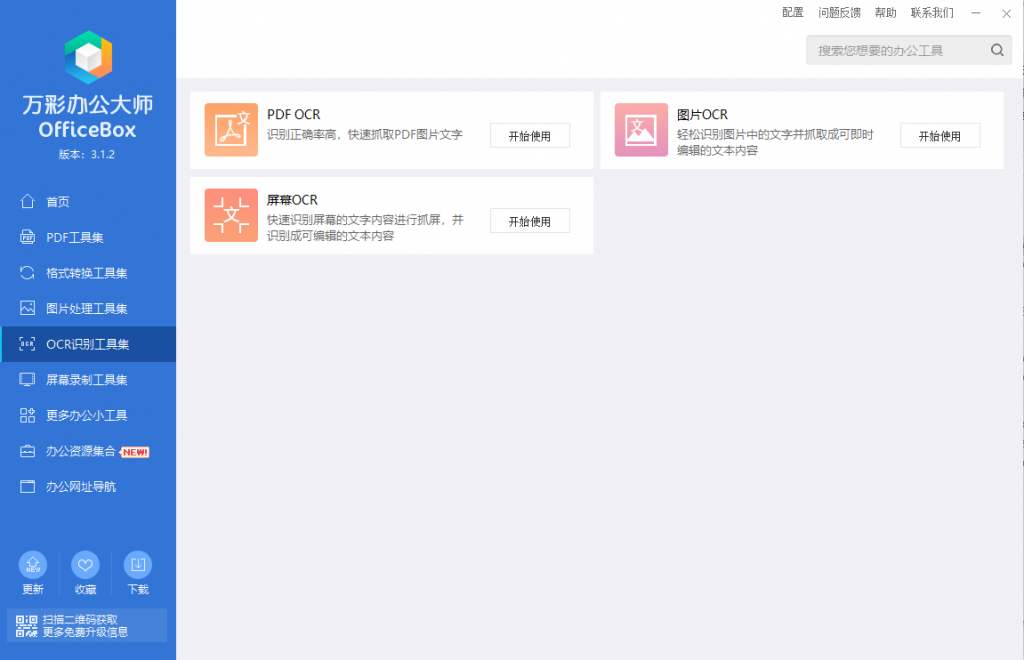Viewport: 1024px width, 660px height.
Task: Click 开始使用 for 屏幕OCR
Action: coord(529,220)
